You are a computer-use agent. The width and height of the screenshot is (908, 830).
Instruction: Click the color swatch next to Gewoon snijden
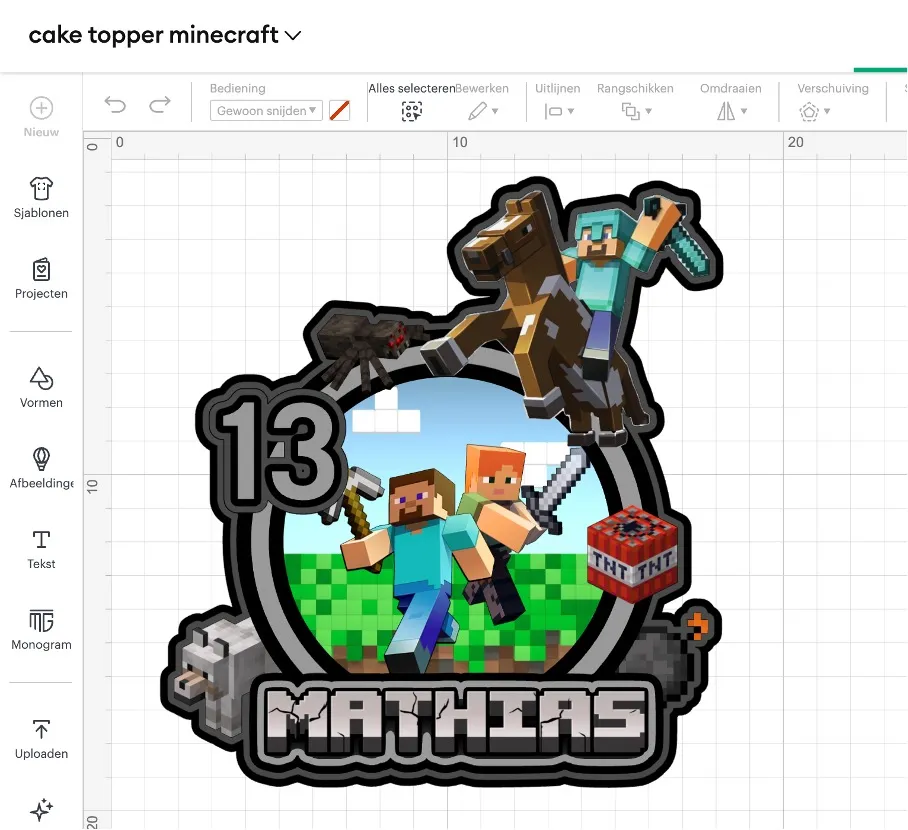(340, 111)
